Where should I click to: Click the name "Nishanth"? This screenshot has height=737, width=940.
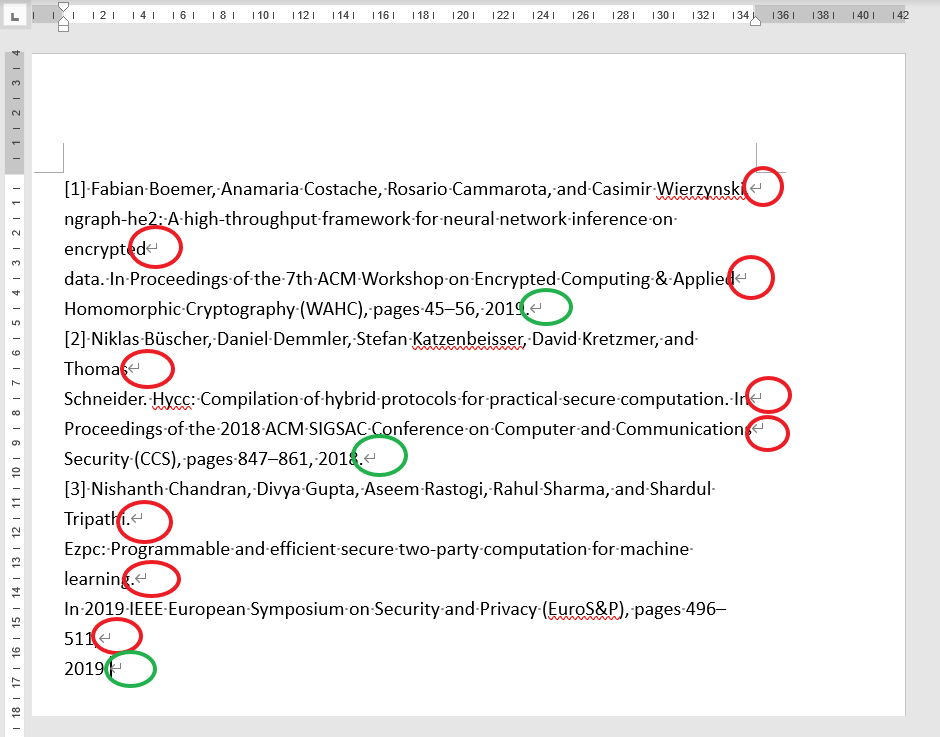(127, 489)
